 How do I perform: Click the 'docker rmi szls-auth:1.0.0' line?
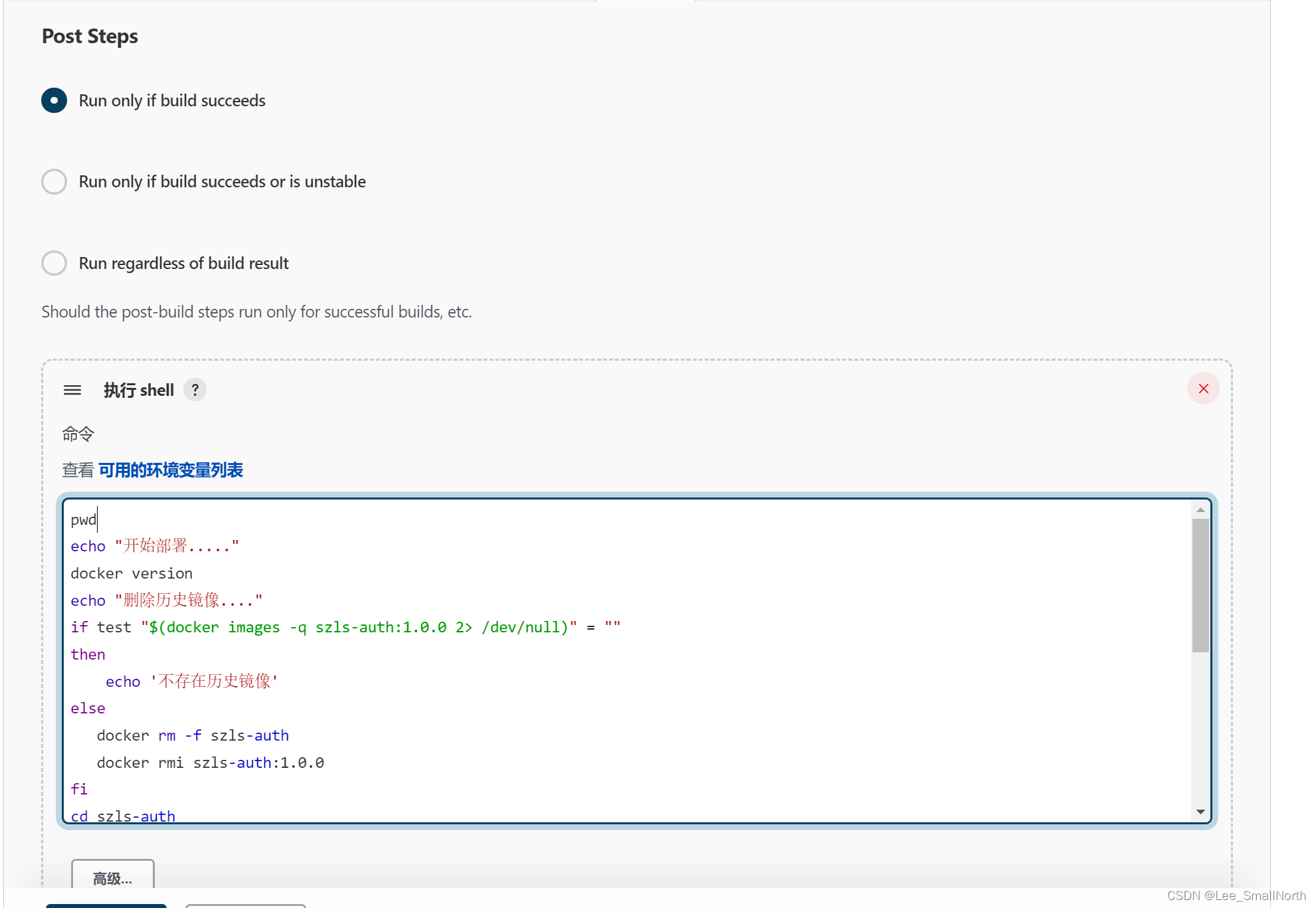tap(211, 763)
